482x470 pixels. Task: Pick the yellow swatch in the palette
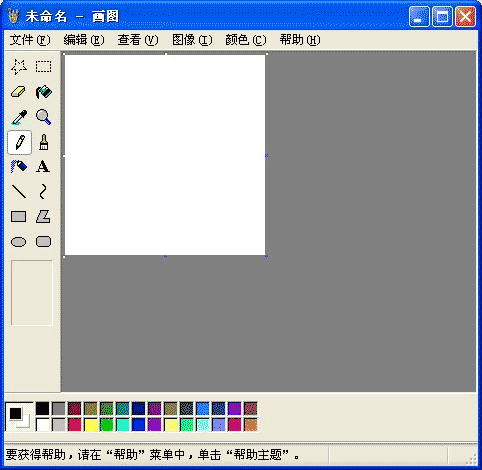(91, 425)
